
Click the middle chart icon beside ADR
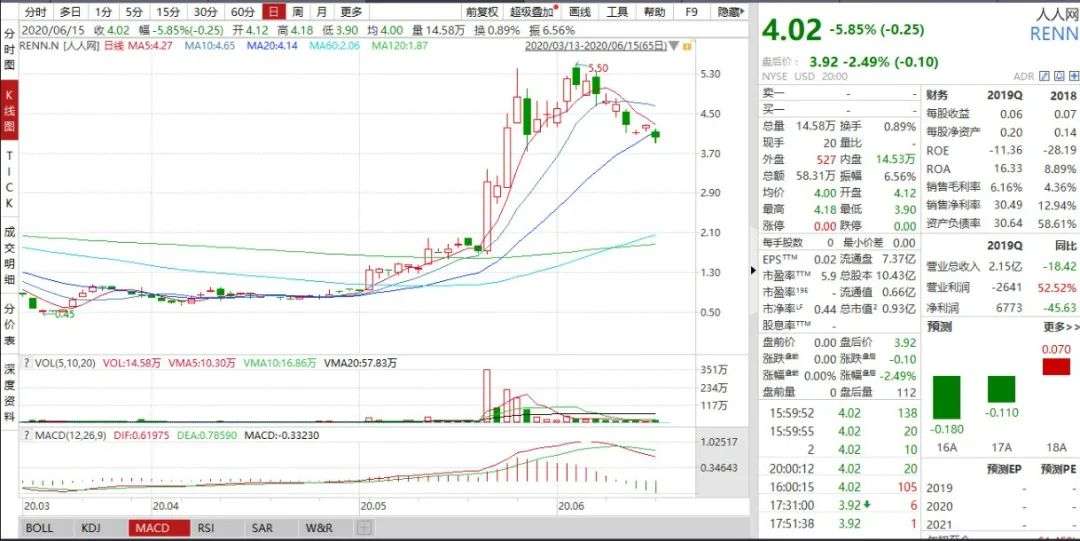click(1057, 76)
